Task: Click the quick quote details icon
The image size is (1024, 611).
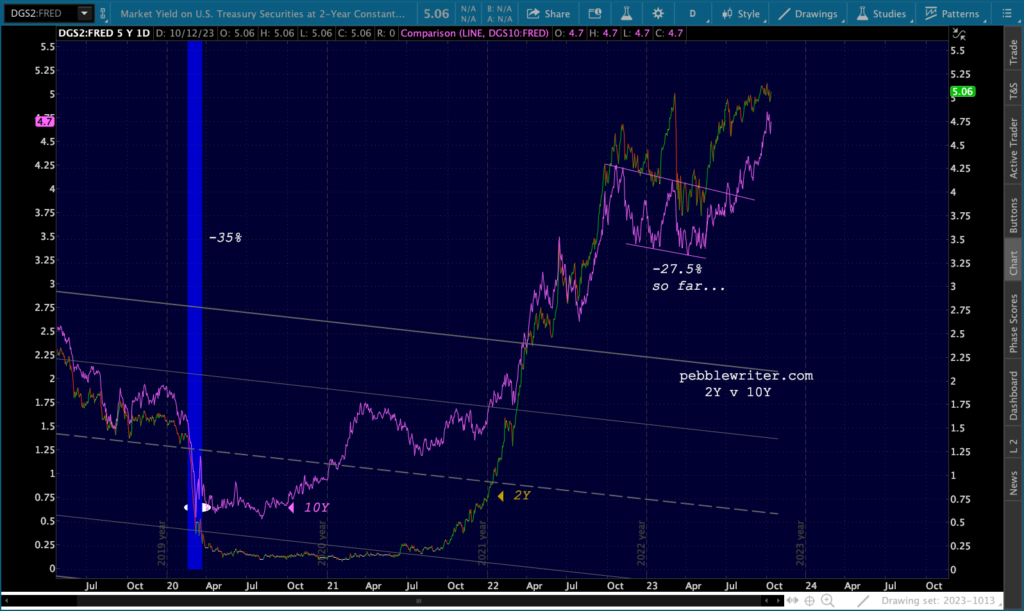Action: [x=594, y=14]
